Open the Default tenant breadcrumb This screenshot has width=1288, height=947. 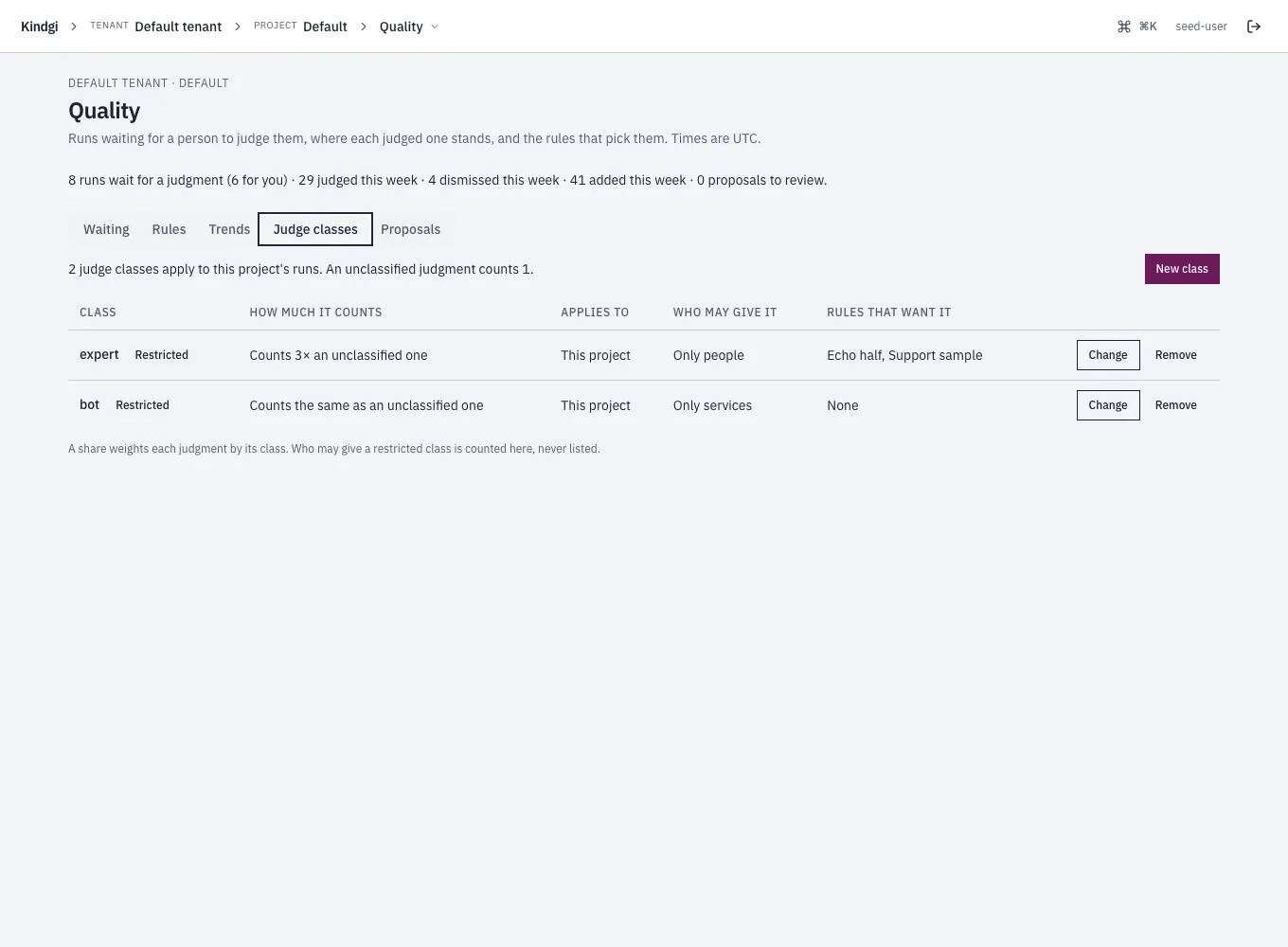(x=178, y=27)
